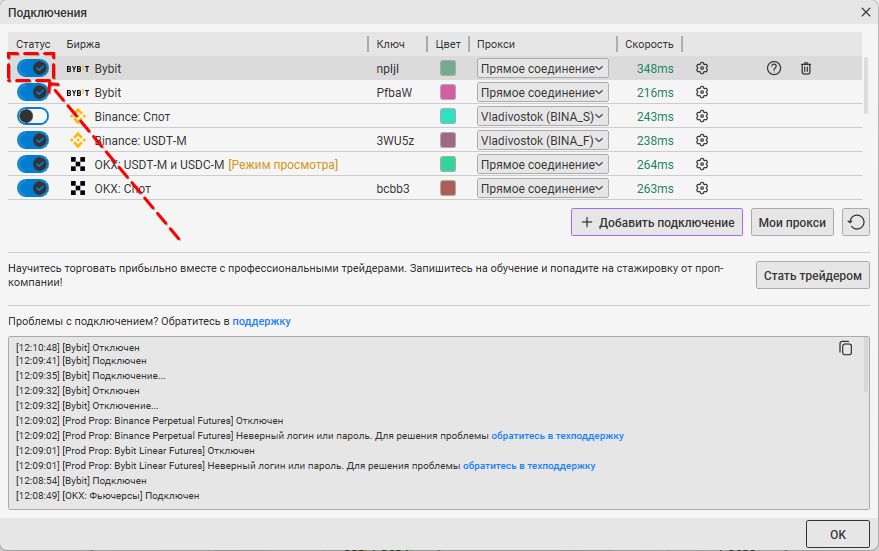Viewport: 879px width, 551px height.
Task: Open proxy dropdown for OKX: USDT-M и USDC-M
Action: 542,164
